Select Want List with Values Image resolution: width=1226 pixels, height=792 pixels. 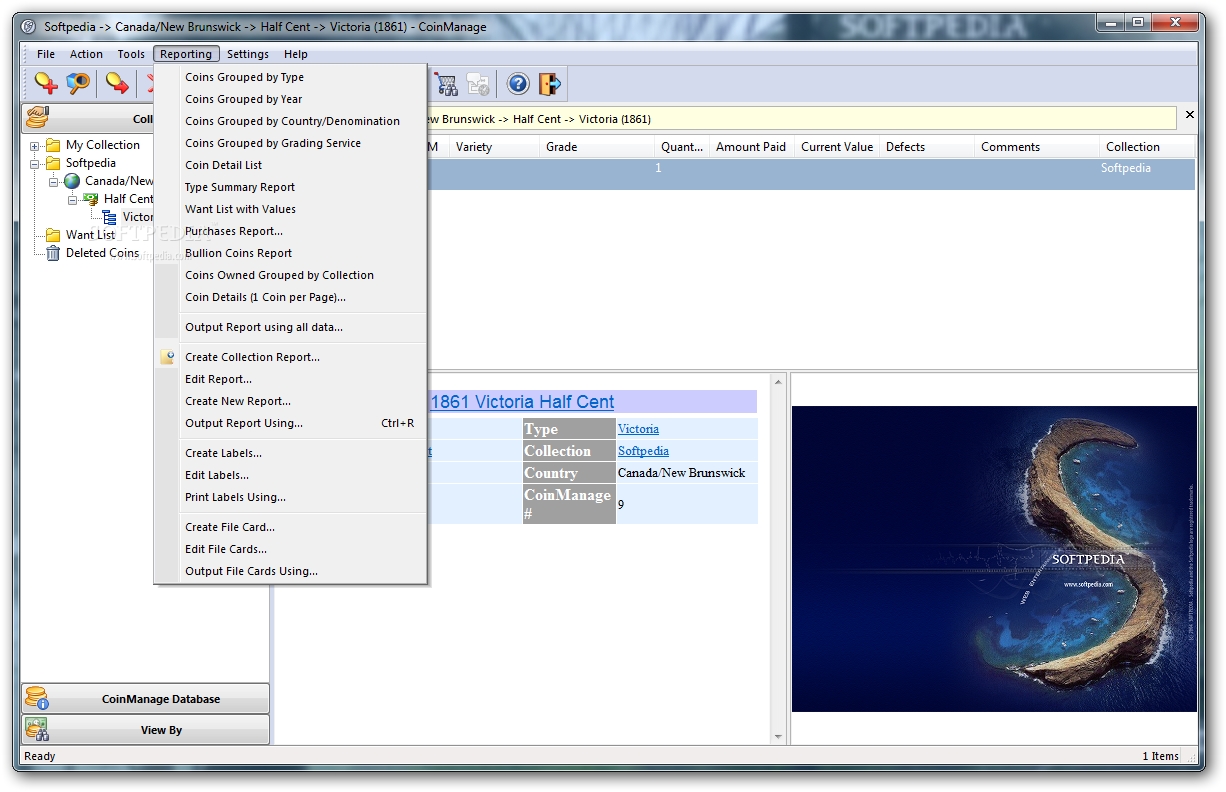[x=291, y=209]
